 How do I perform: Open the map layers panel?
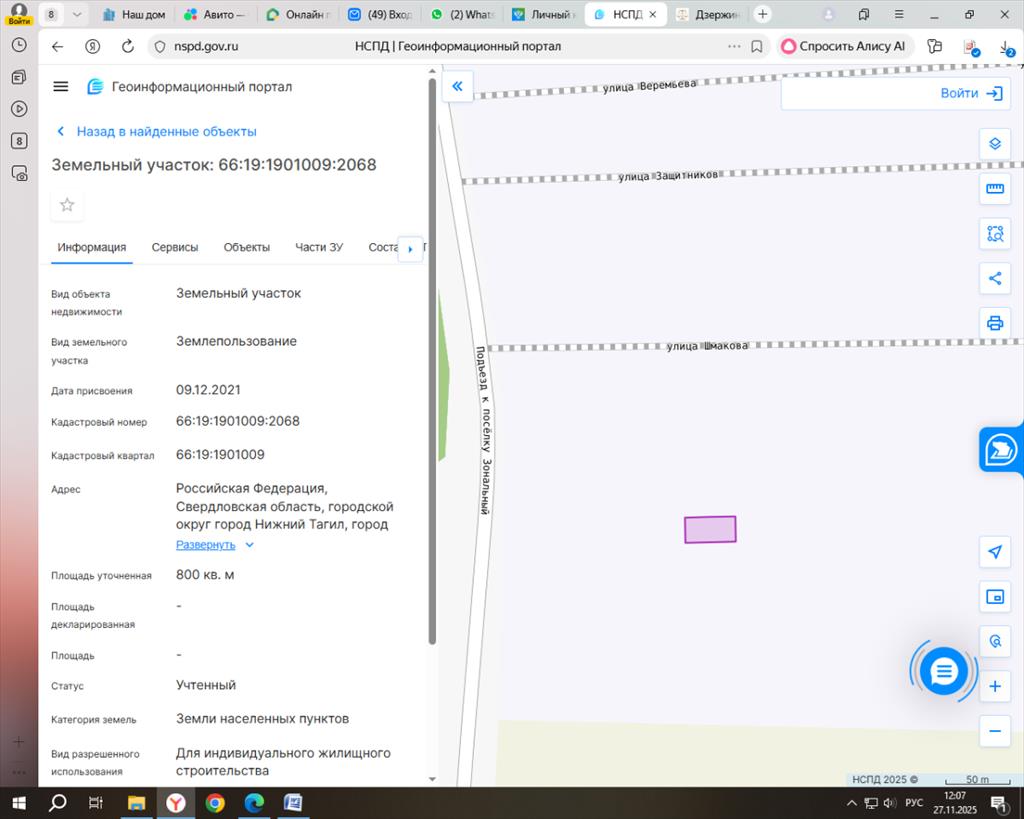coord(994,144)
